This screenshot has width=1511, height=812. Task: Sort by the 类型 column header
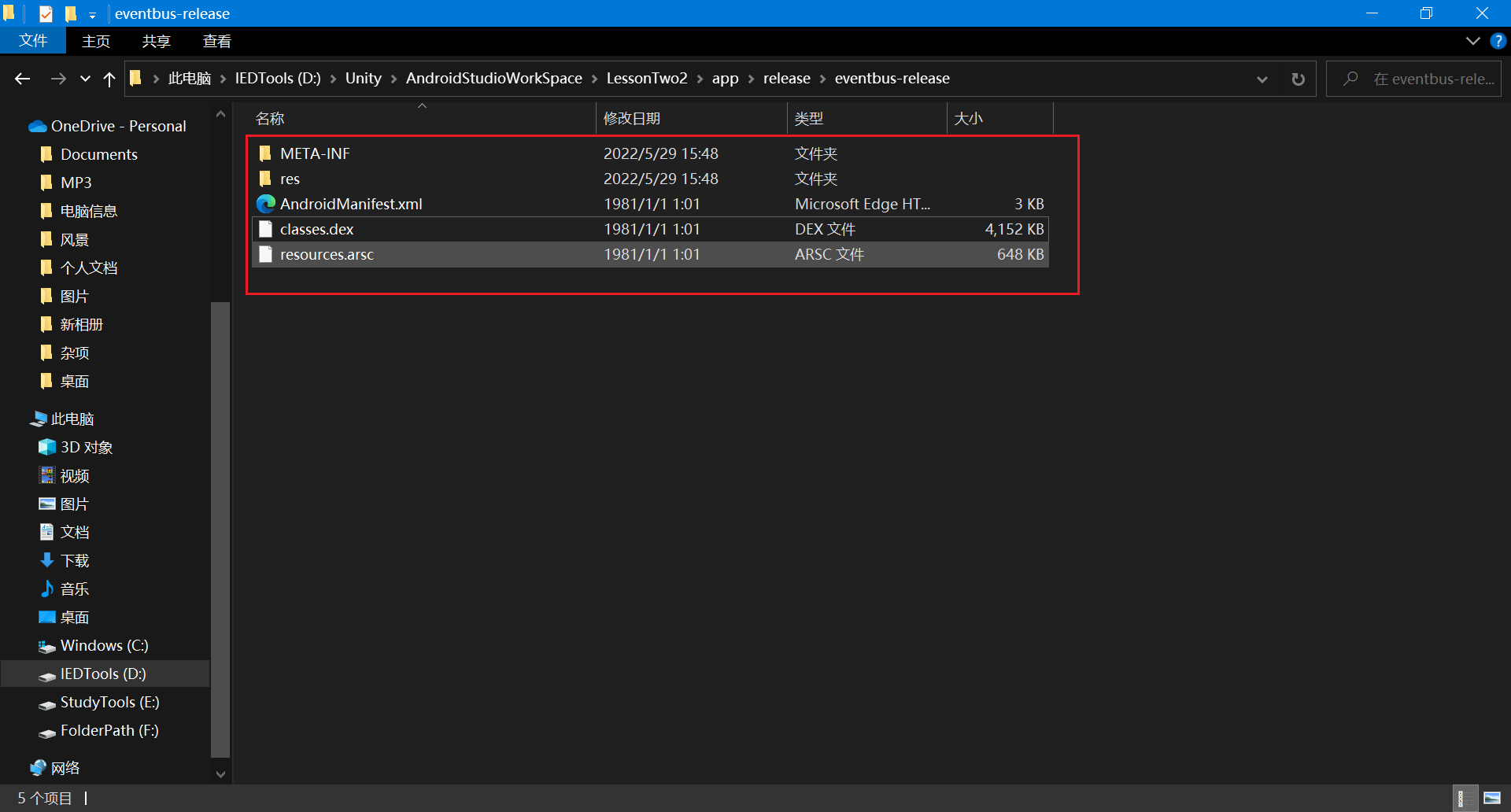click(866, 118)
